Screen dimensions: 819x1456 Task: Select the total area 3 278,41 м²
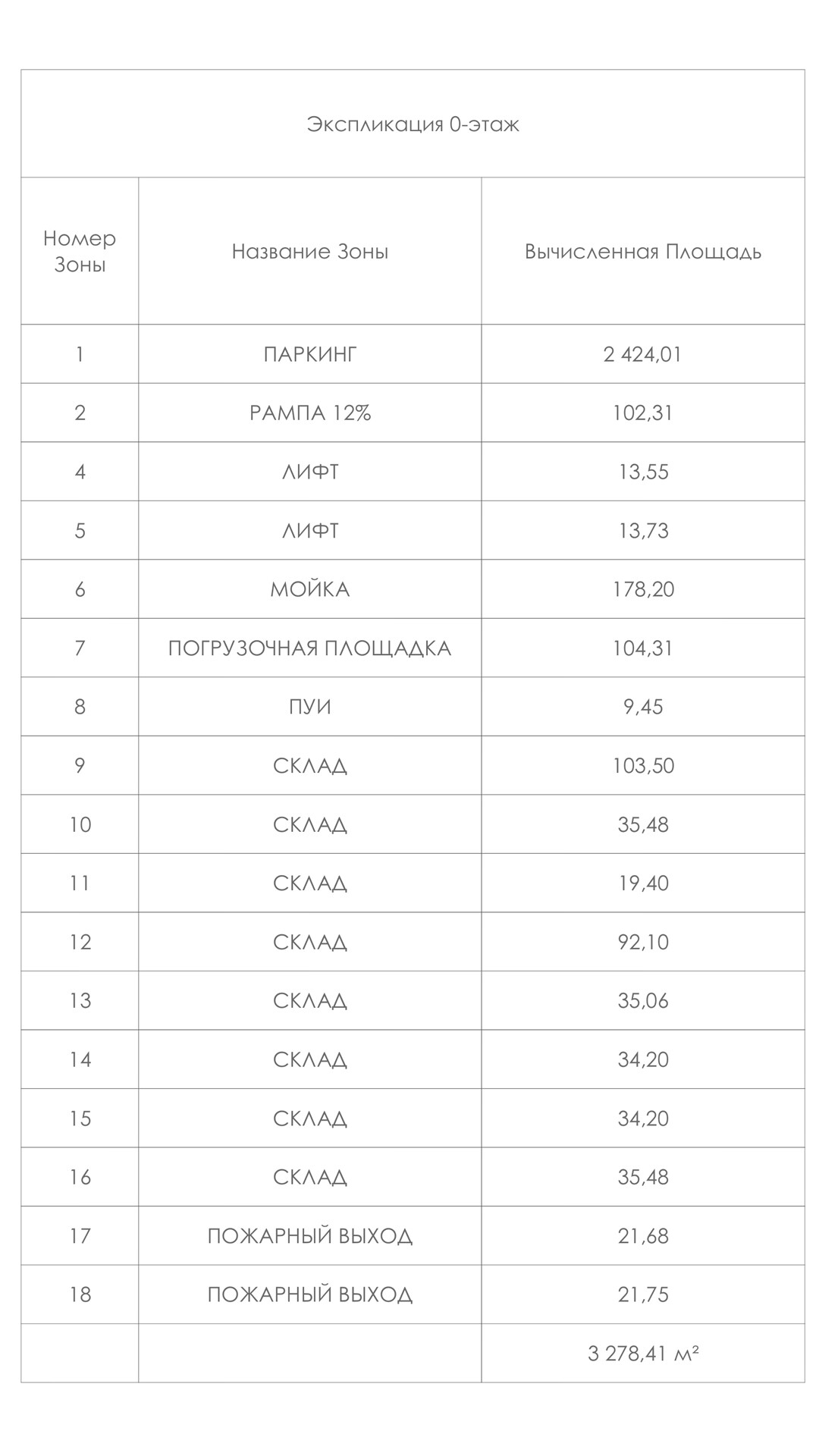point(642,1354)
